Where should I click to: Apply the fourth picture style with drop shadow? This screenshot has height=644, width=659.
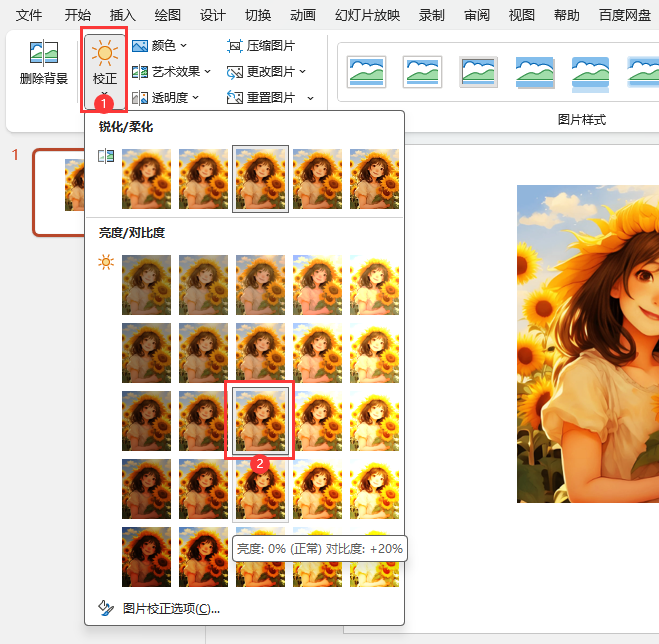pyautogui.click(x=535, y=72)
